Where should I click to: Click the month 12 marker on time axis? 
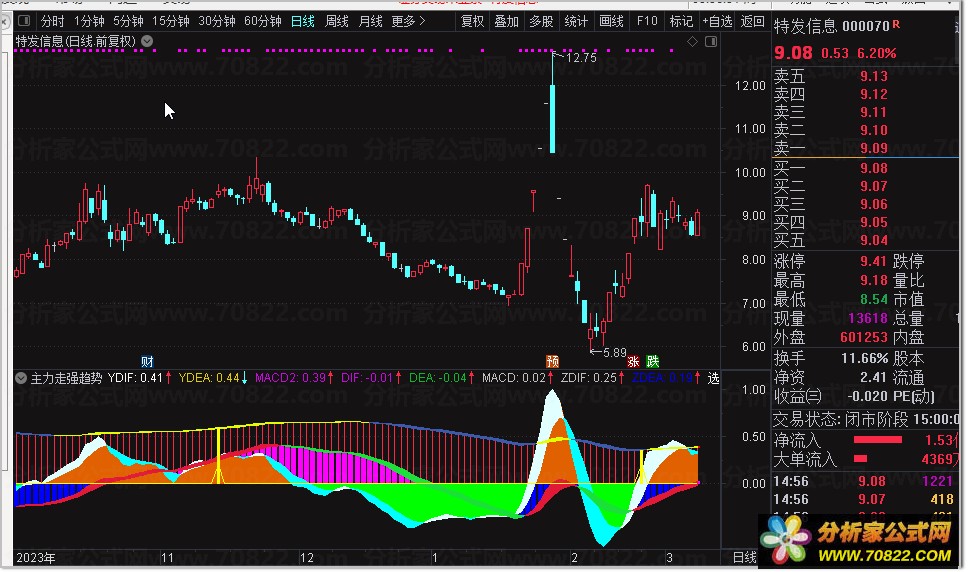307,557
